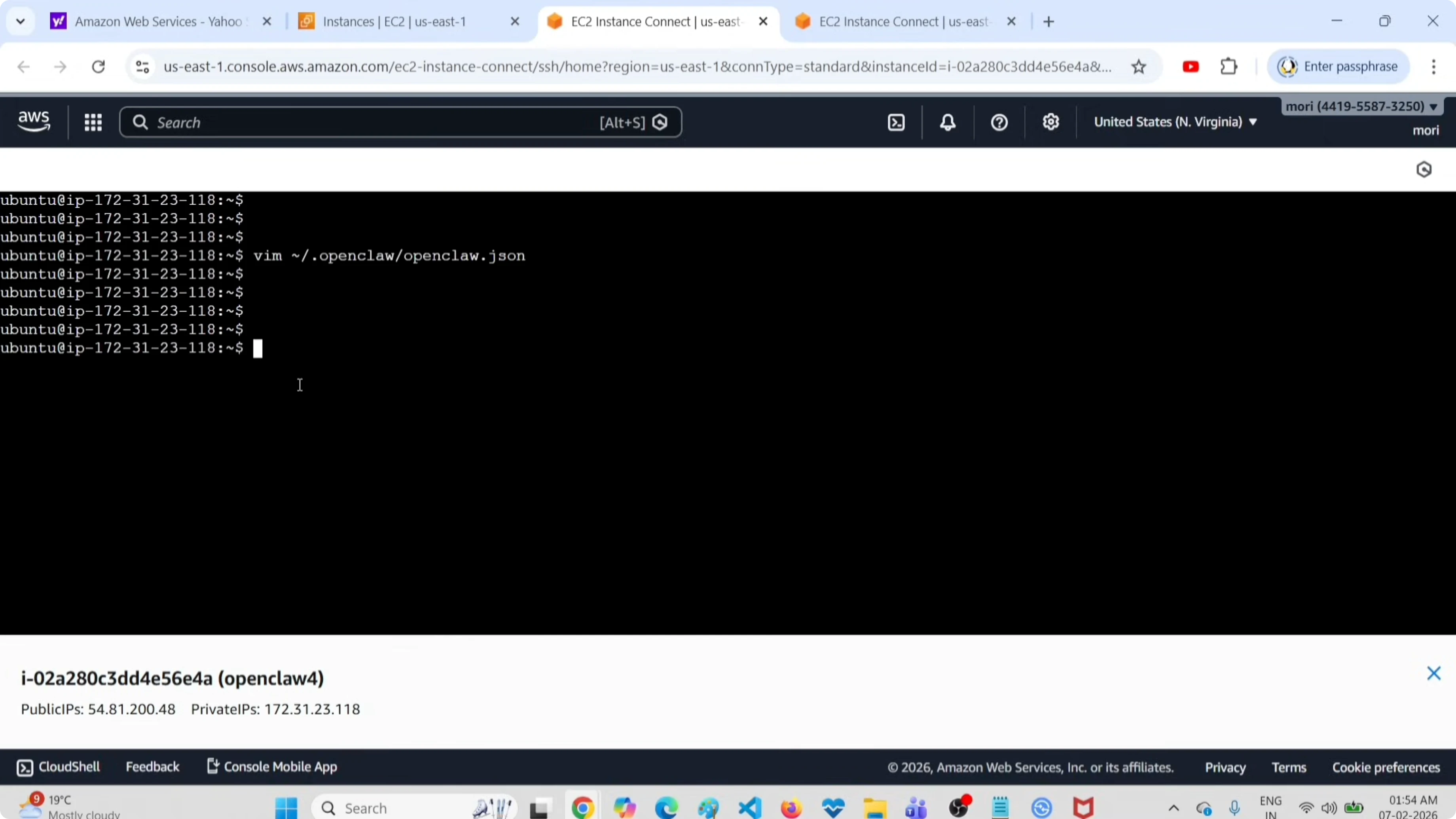Open the Cookie preferences link

coord(1386,768)
